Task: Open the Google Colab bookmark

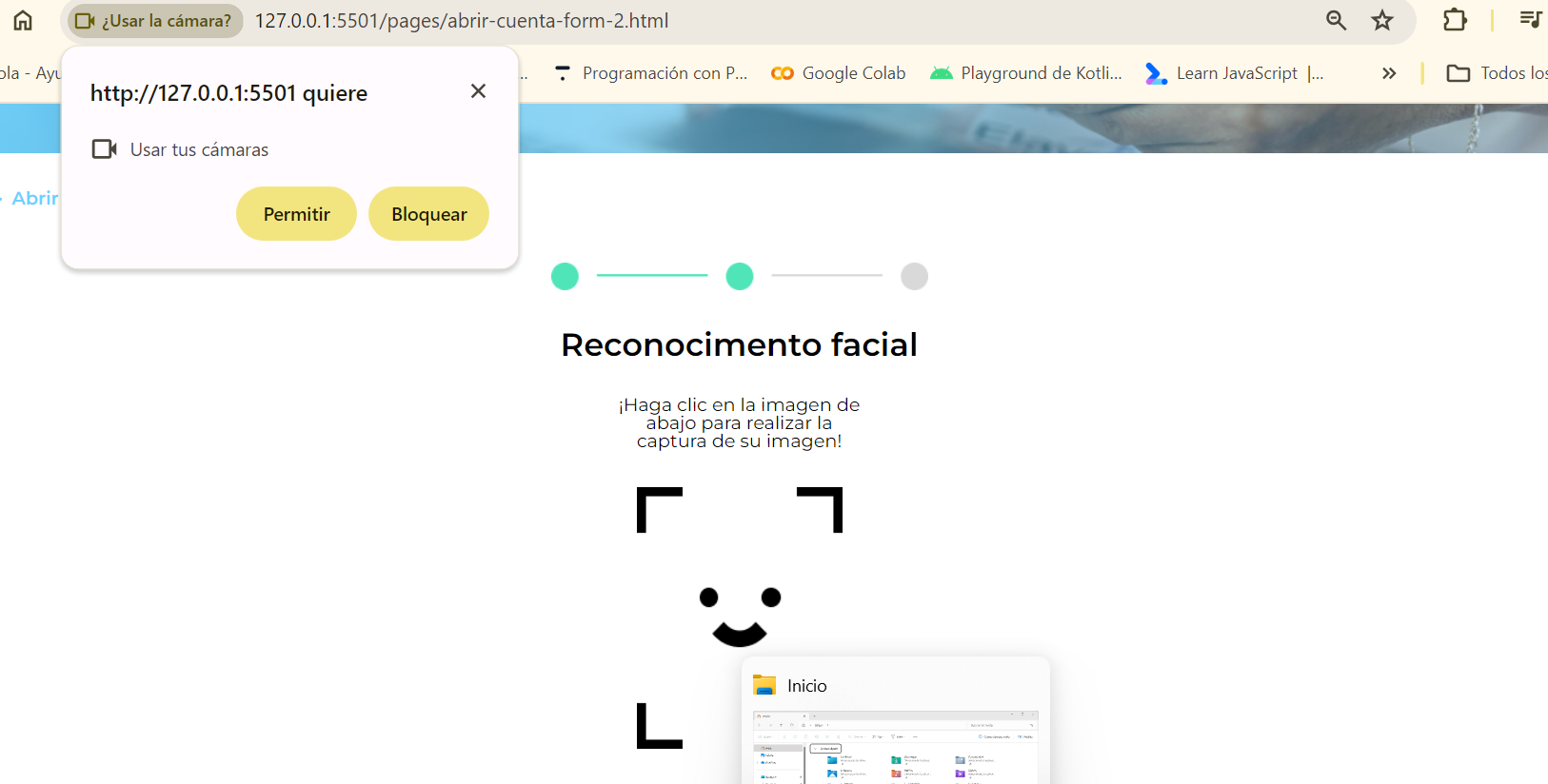Action: [839, 73]
